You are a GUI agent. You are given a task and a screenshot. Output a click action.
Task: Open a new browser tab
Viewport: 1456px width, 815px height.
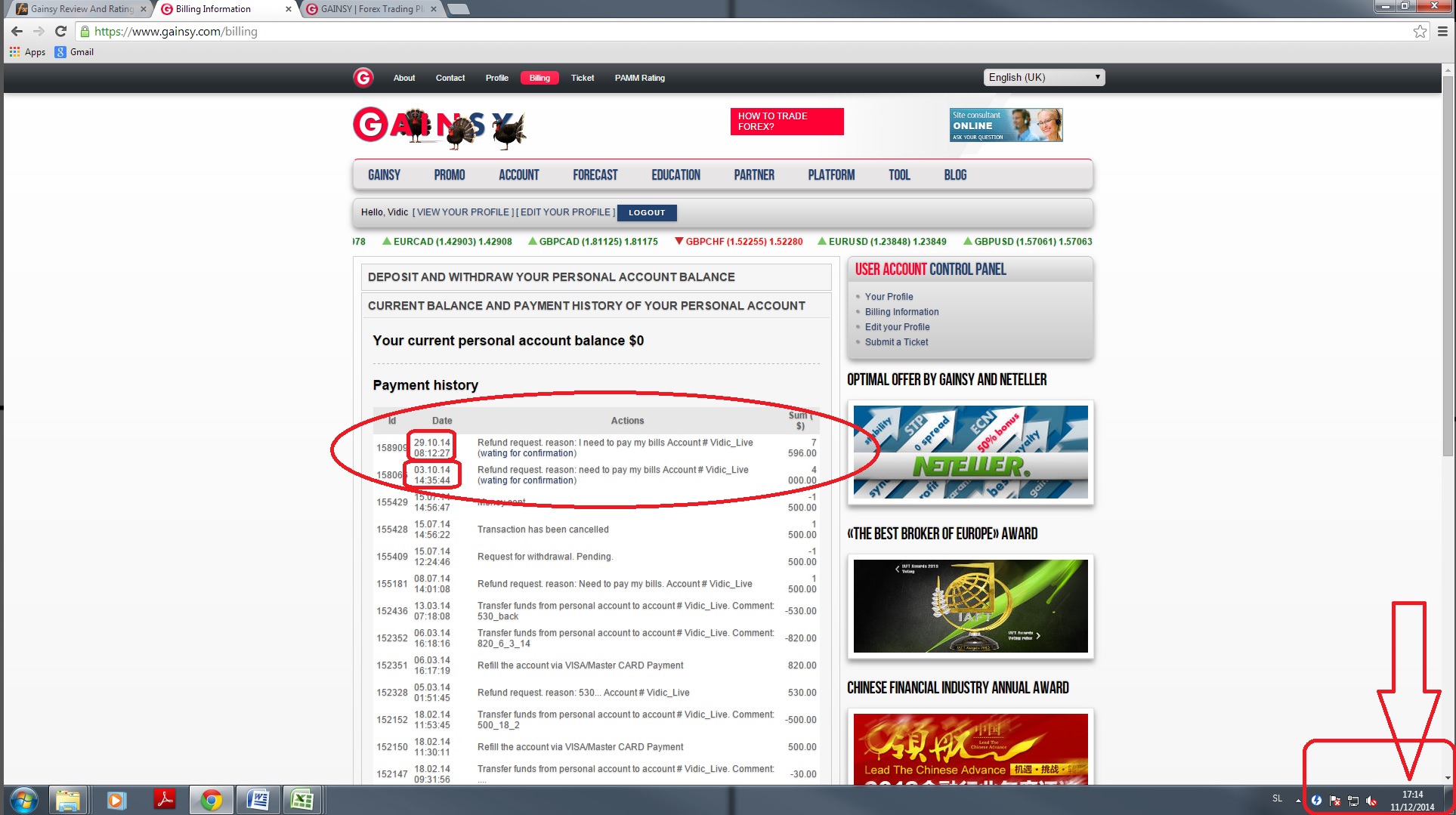coord(458,9)
